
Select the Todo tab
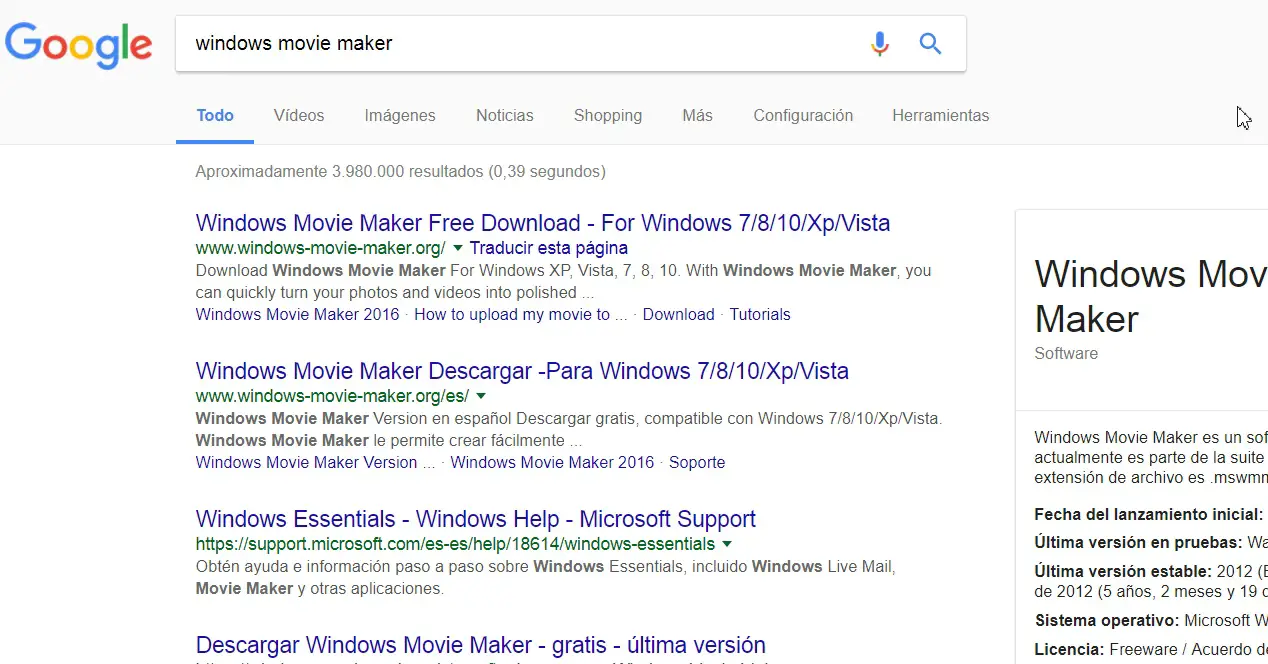pos(215,115)
